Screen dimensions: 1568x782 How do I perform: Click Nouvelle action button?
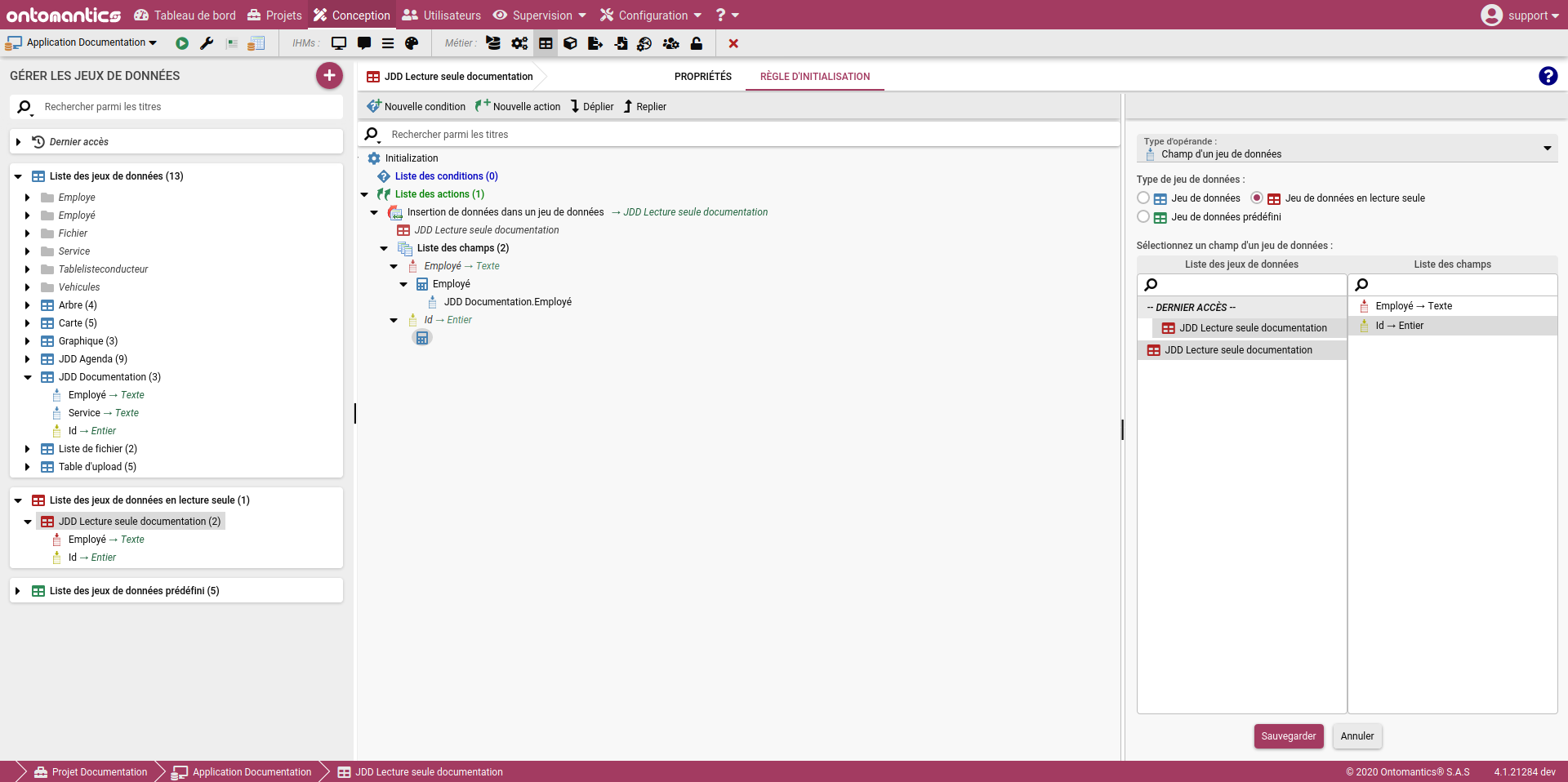pos(518,106)
